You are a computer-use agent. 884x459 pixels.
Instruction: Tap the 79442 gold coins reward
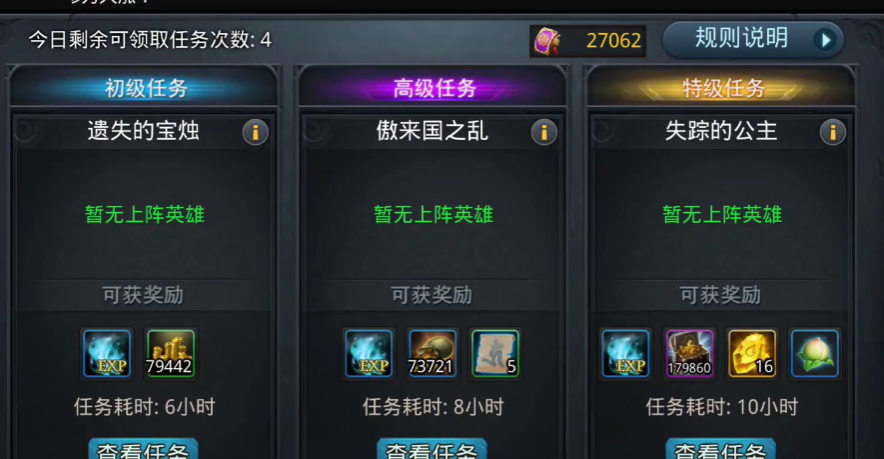[170, 354]
